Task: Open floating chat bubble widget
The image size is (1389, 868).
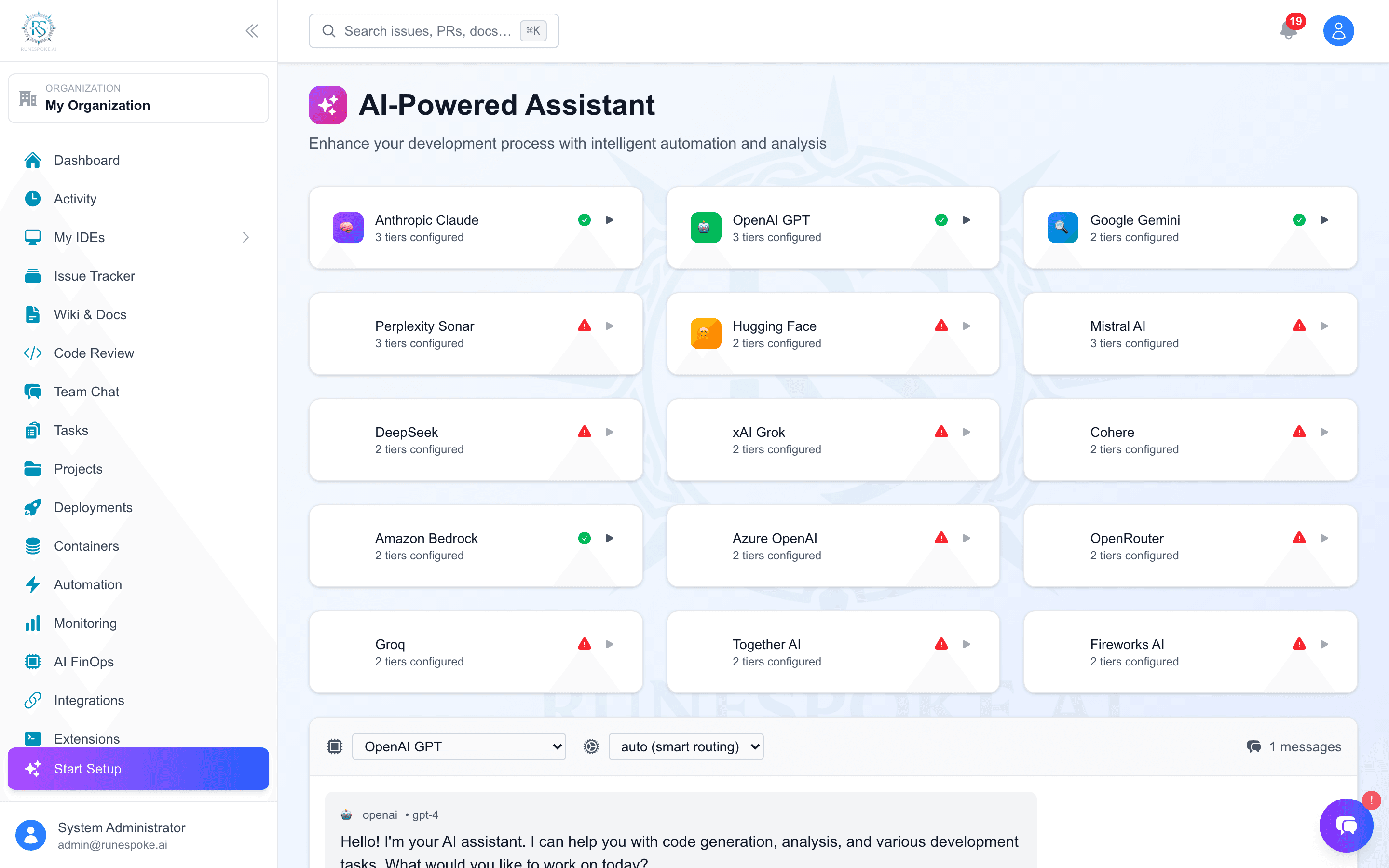Action: [x=1346, y=826]
